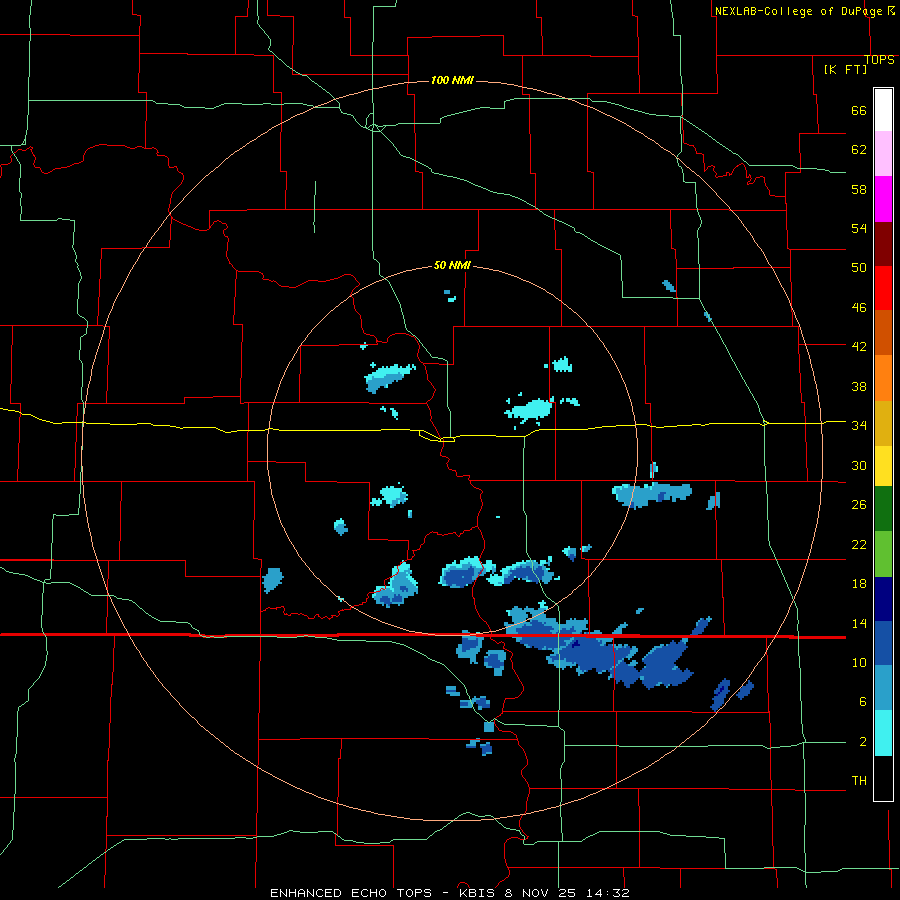Click the 66 legend value

click(859, 111)
